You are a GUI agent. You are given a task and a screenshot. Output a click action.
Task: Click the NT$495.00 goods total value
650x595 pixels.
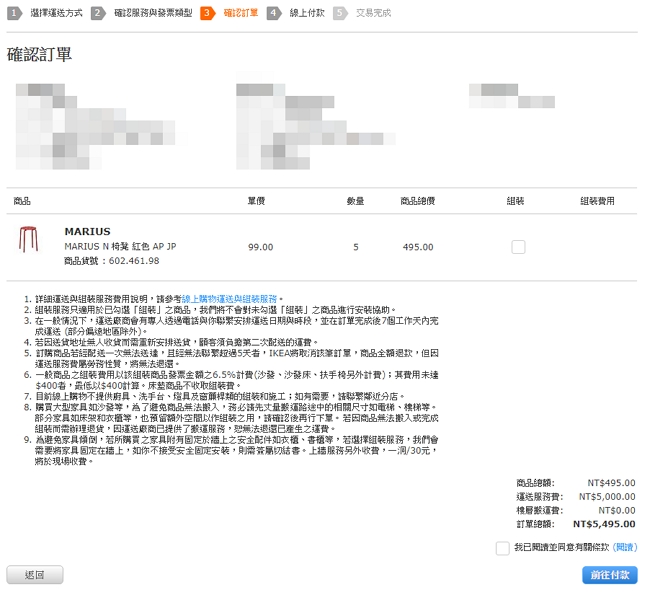click(611, 483)
